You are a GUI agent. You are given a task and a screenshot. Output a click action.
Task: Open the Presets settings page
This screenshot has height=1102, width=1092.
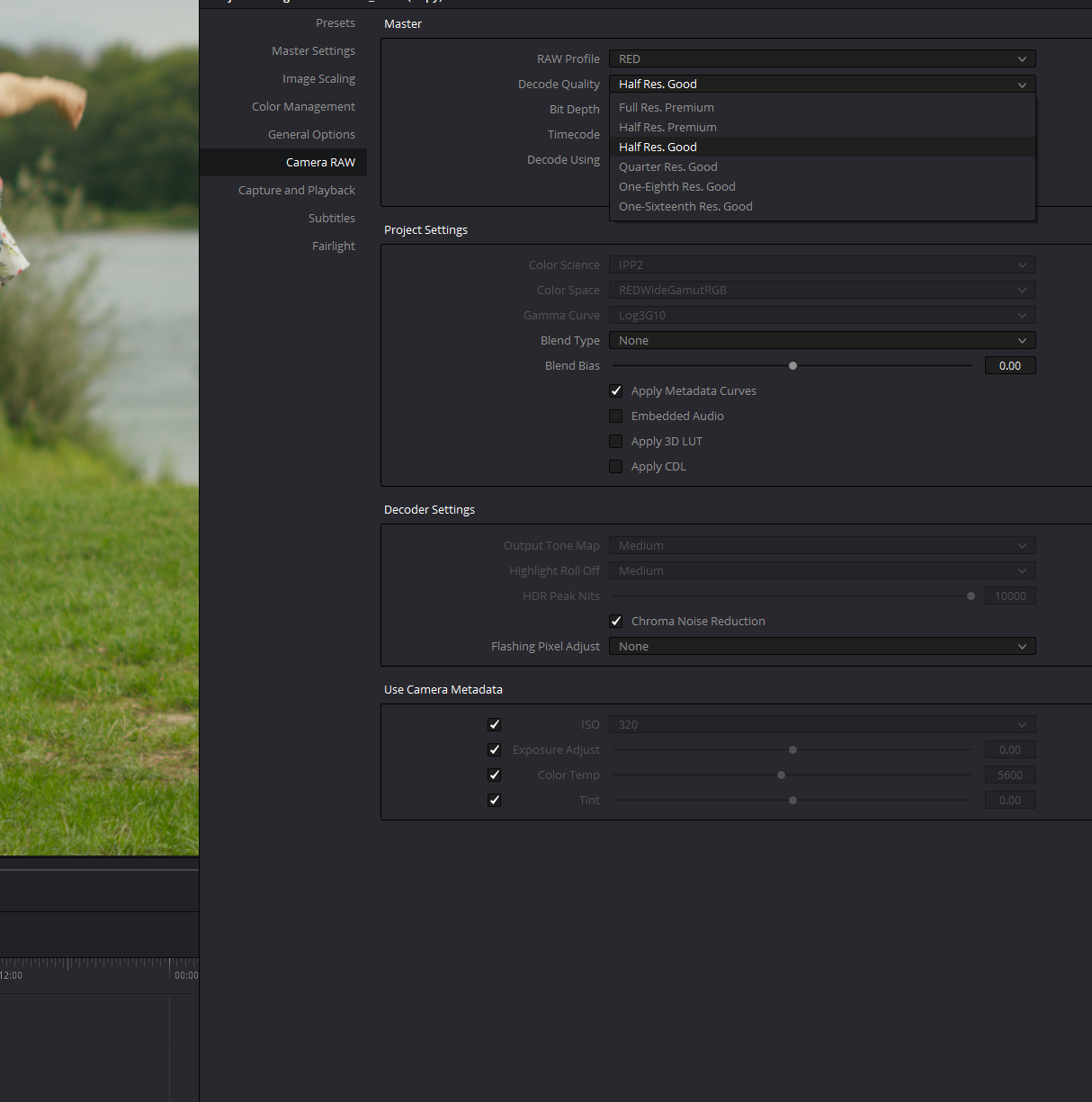335,22
